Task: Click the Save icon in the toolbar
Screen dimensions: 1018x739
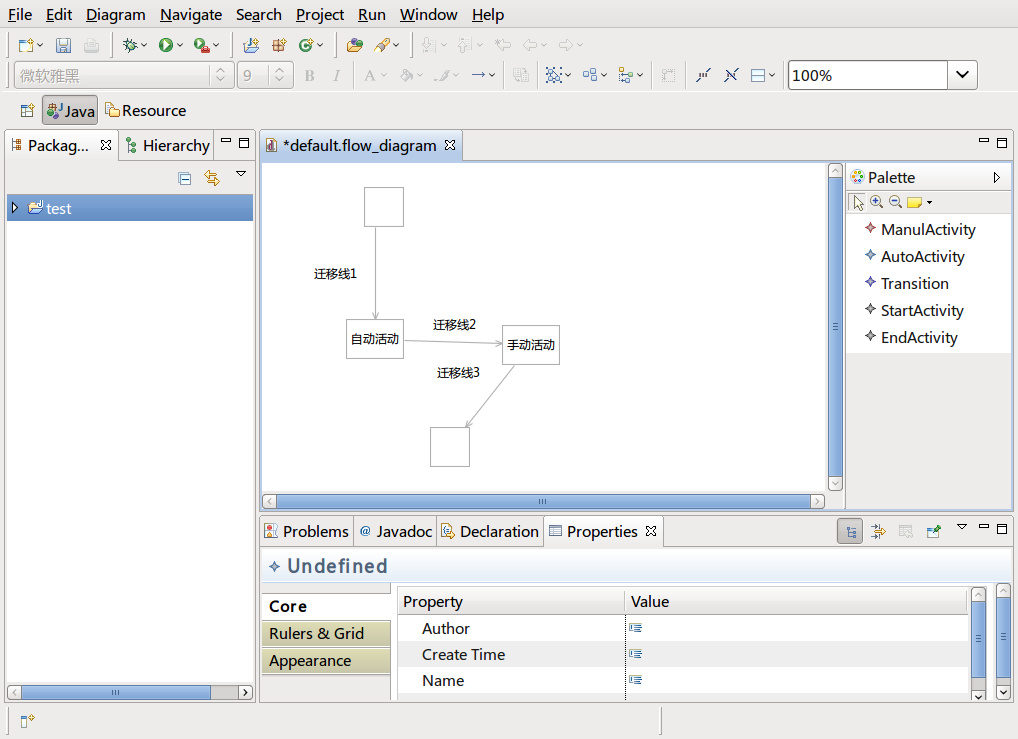Action: tap(63, 45)
